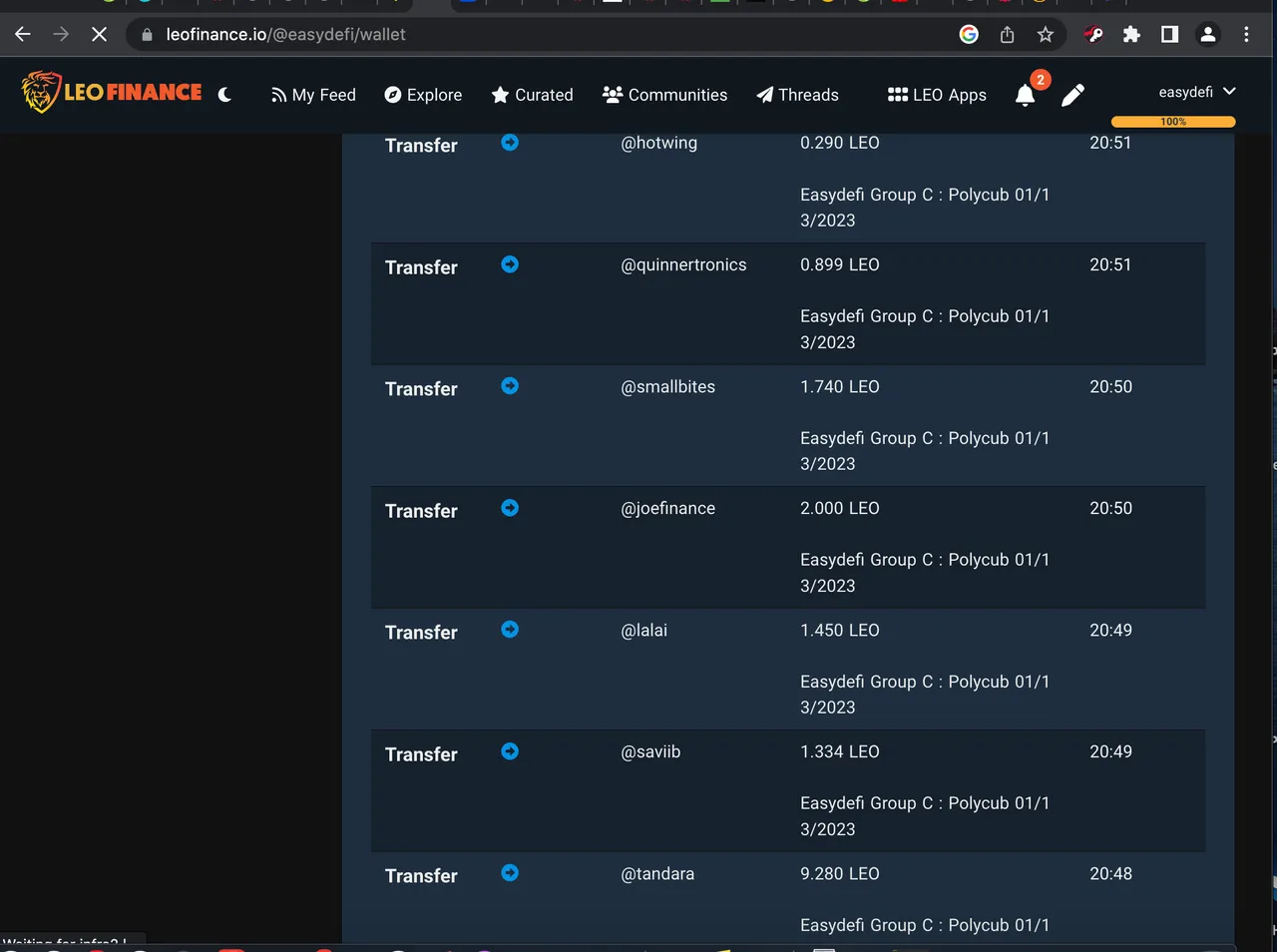This screenshot has height=952, width=1277.
Task: Click the blue arrow icon in @smallbites row
Action: (x=510, y=386)
